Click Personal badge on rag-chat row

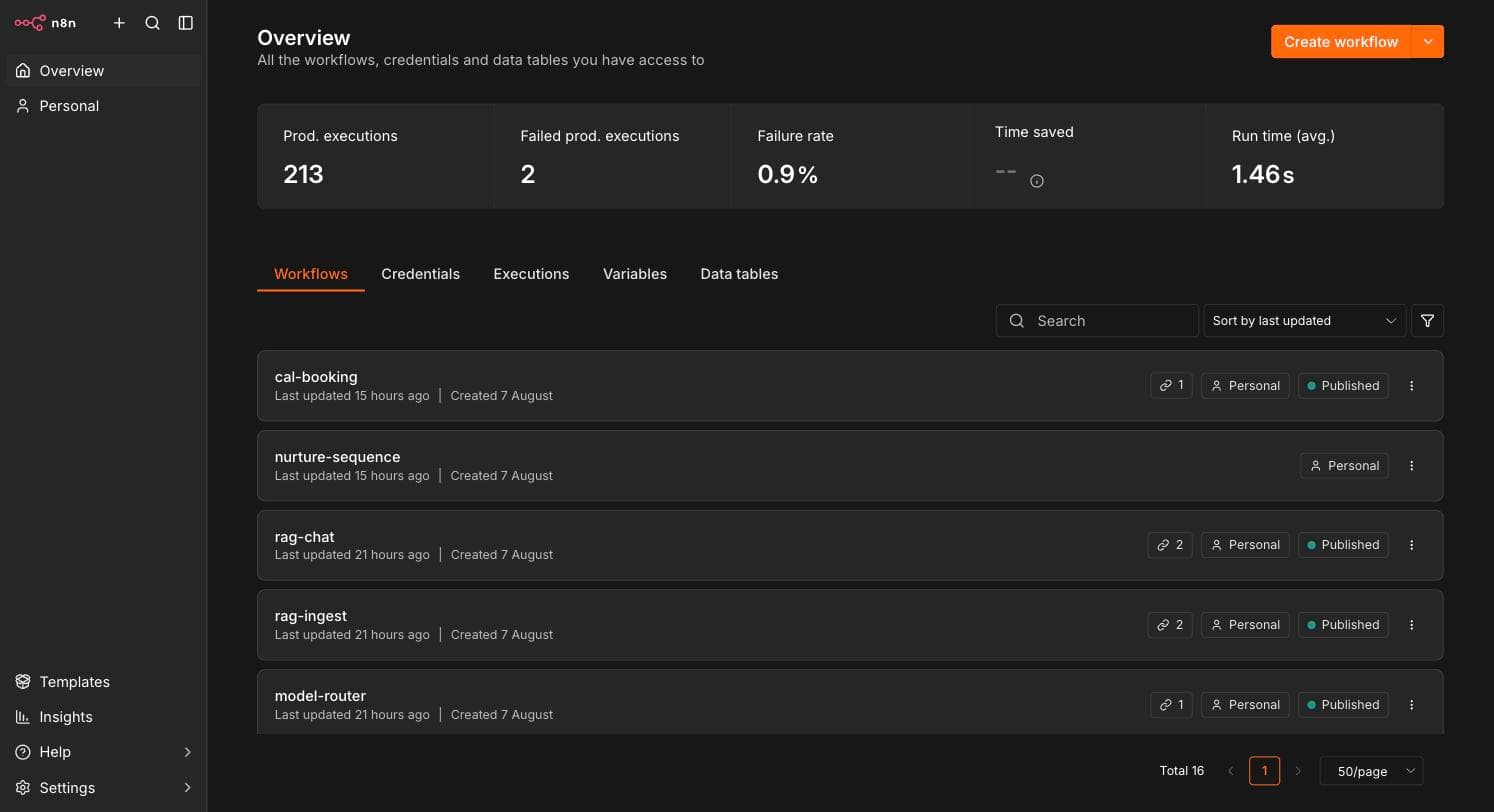pos(1245,545)
